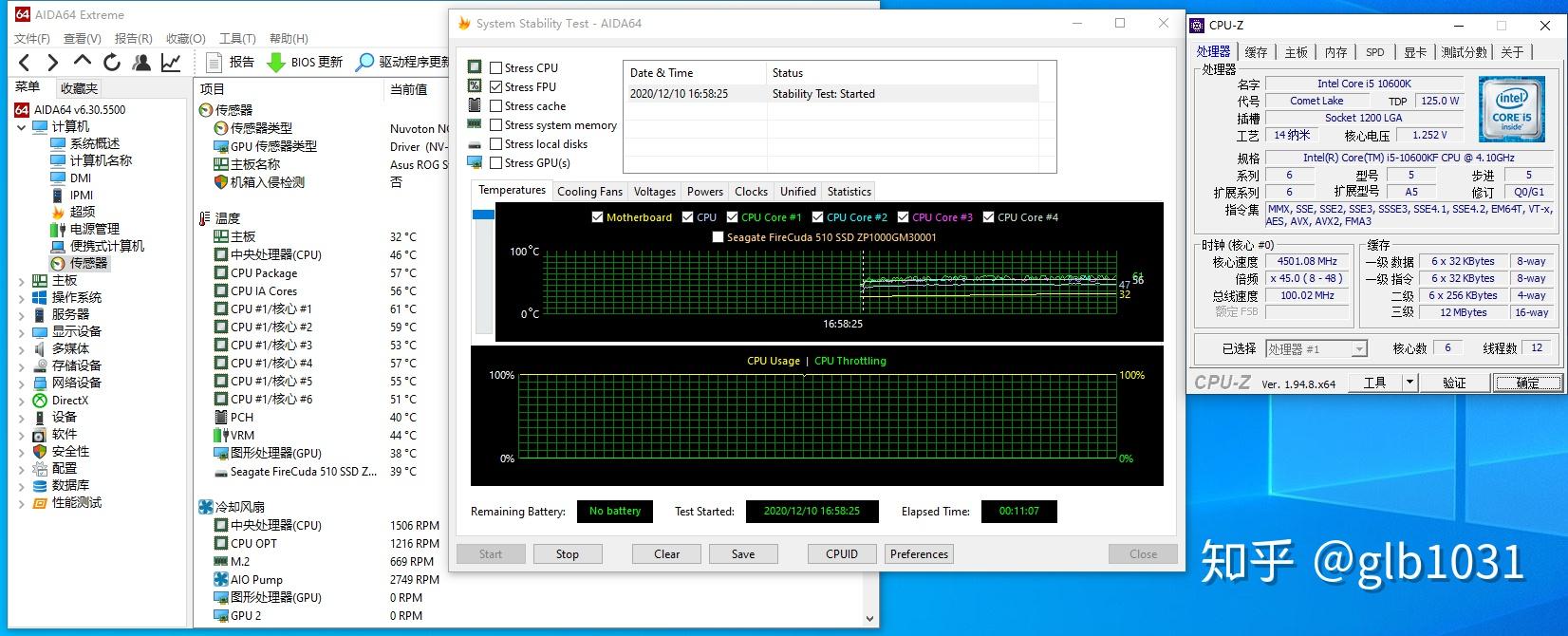1568x636 pixels.
Task: Click the Clear button
Action: 667,554
